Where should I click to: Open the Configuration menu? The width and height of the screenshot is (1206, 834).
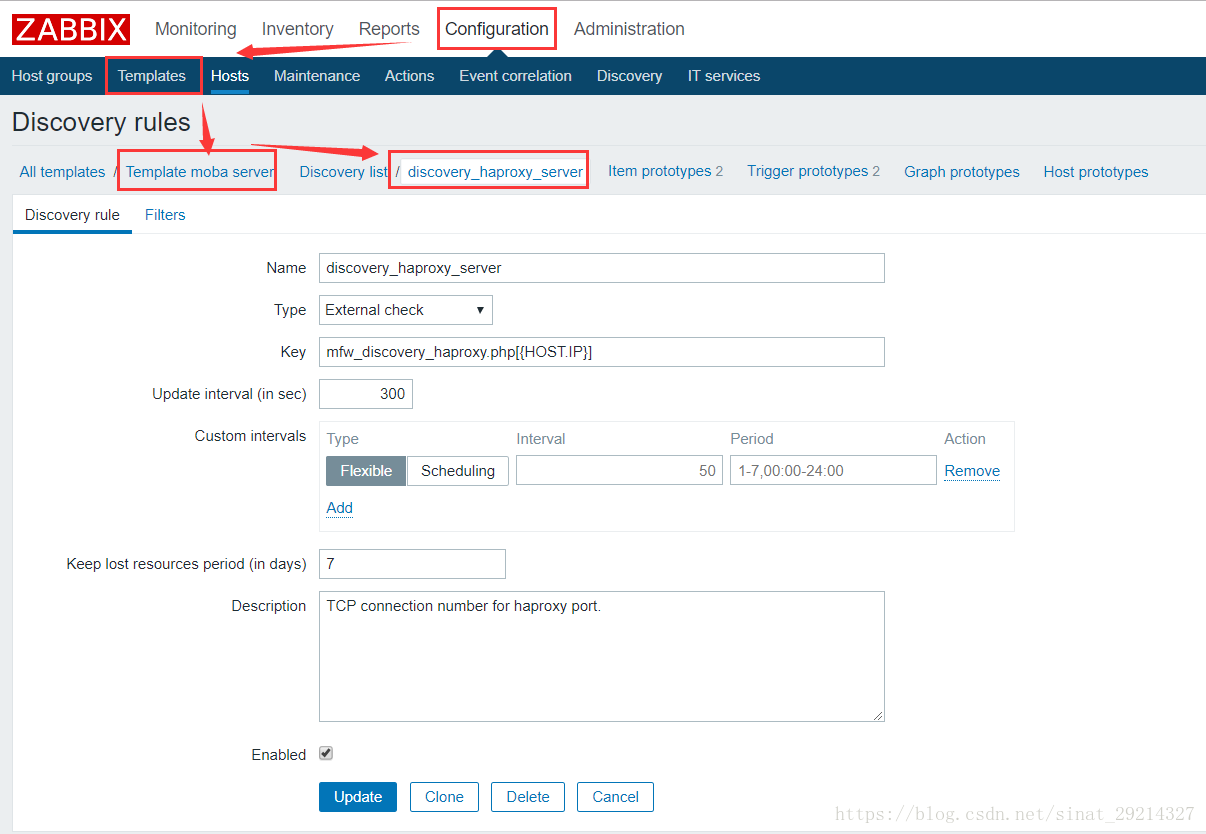click(x=497, y=29)
